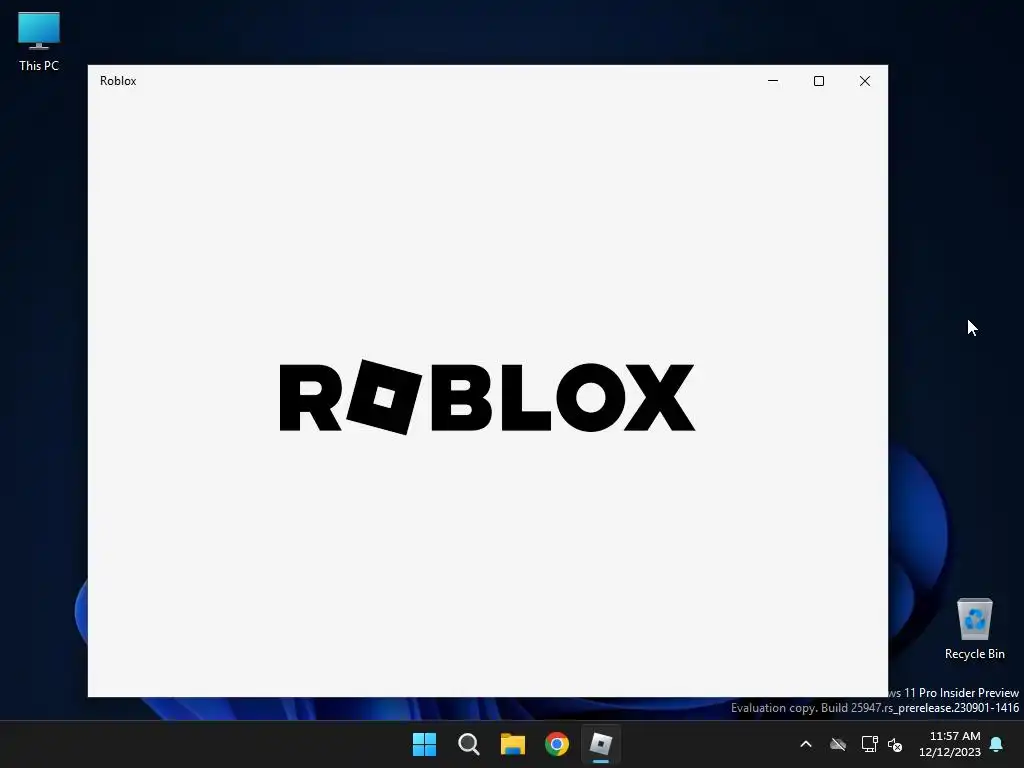
Task: Show hidden system tray icons
Action: [806, 744]
